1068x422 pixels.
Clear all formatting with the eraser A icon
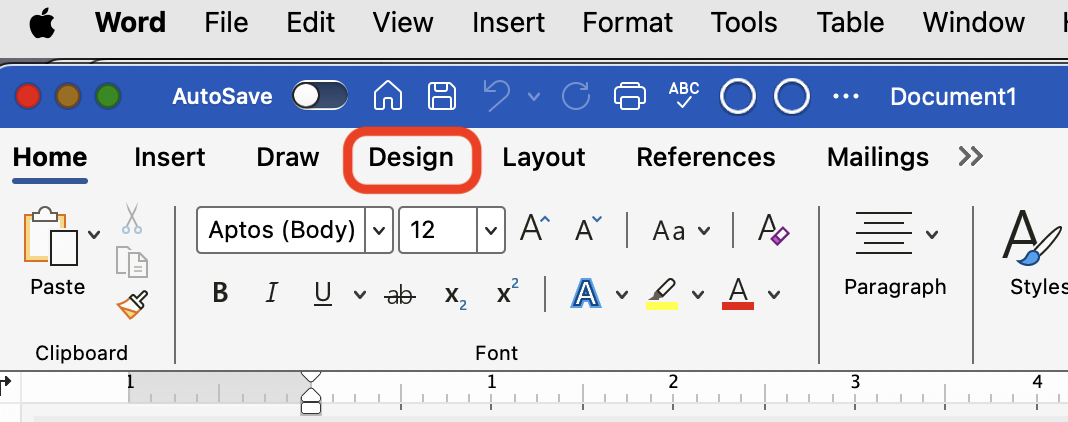coord(774,229)
